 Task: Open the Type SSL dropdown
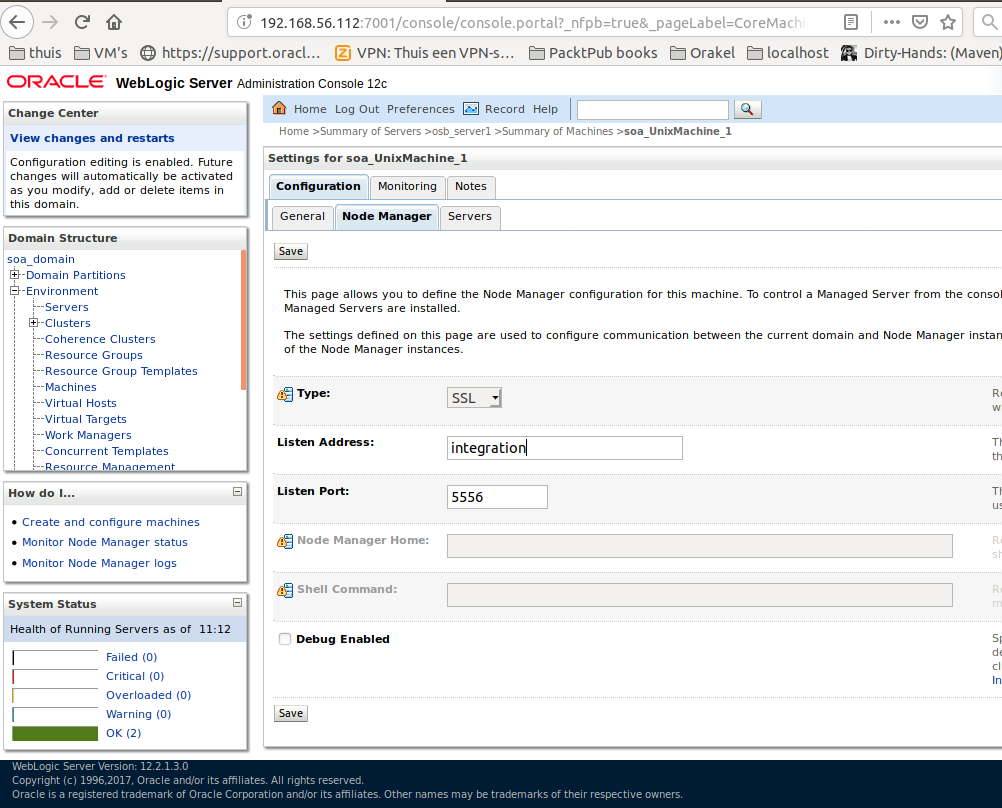click(x=475, y=398)
